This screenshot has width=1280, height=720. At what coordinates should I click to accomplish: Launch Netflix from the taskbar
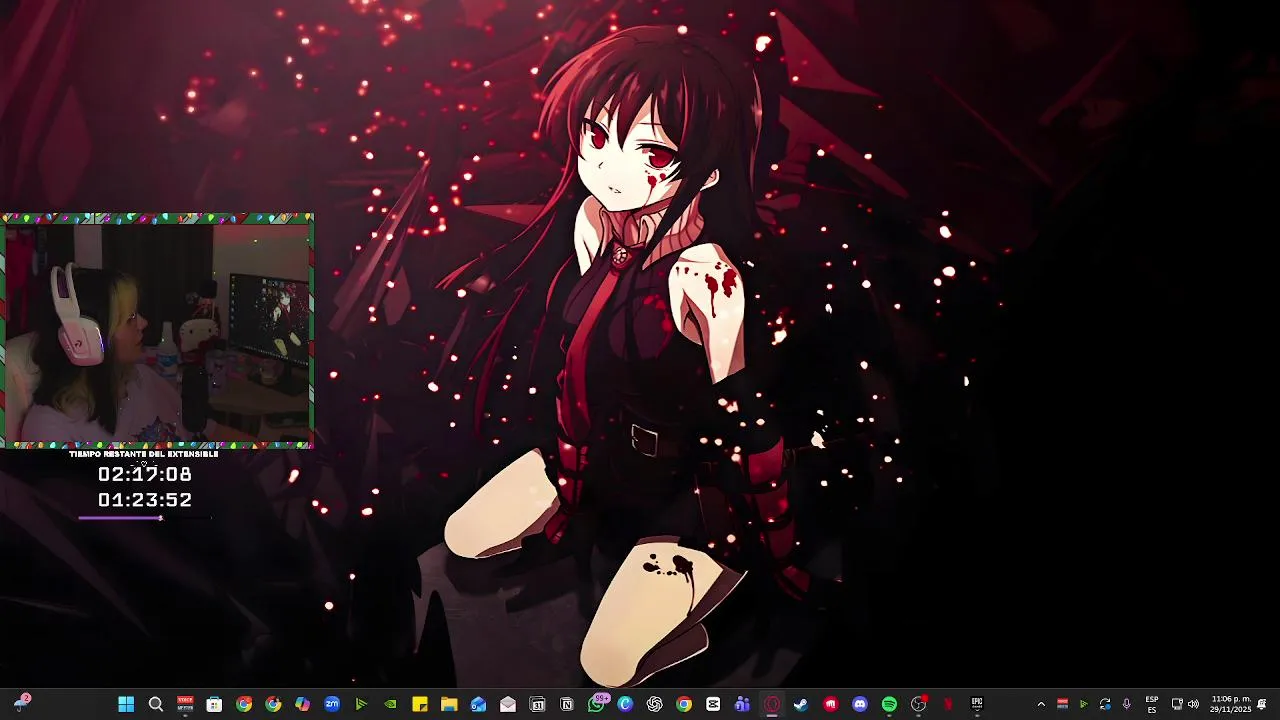948,704
